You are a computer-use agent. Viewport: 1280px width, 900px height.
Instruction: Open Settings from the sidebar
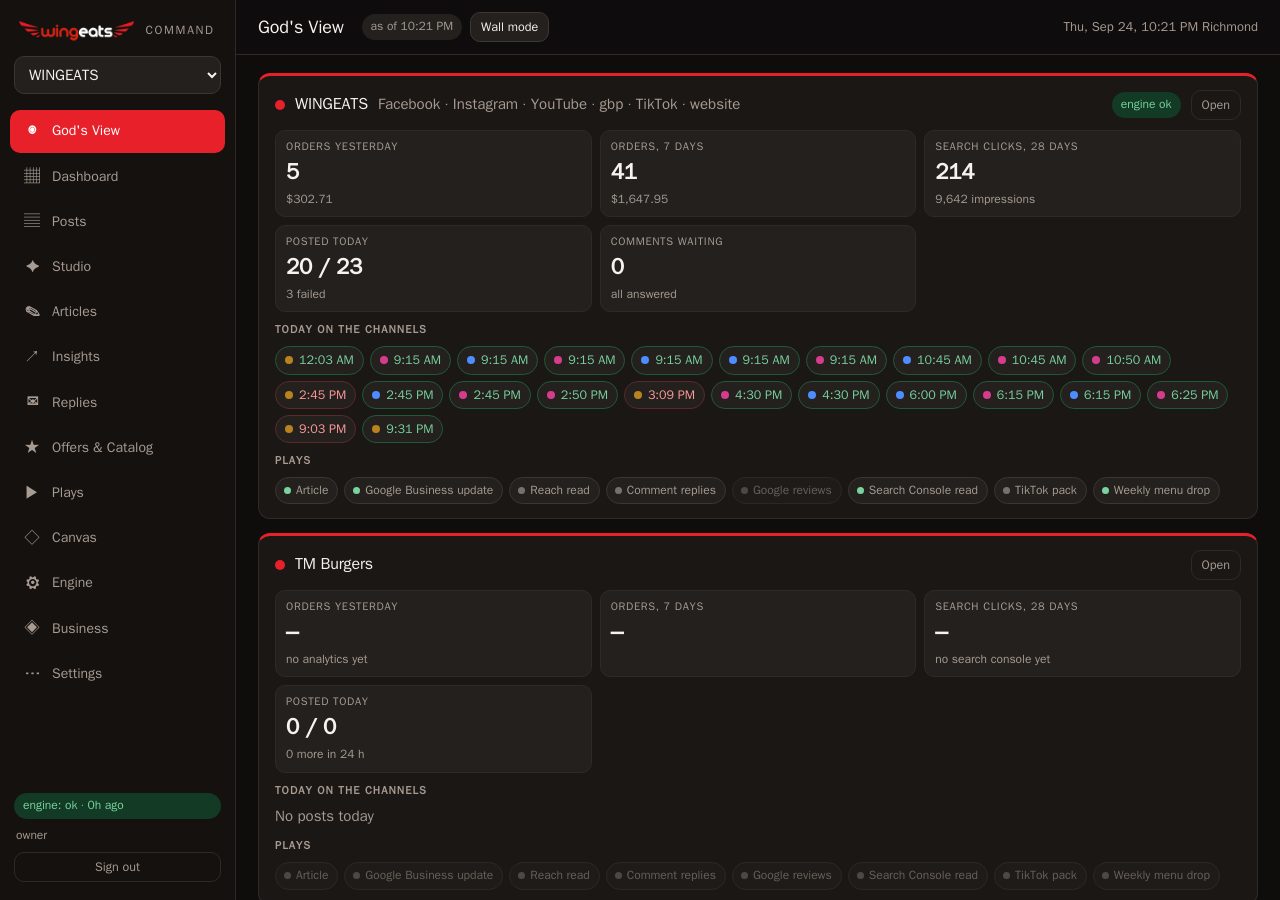pos(117,673)
